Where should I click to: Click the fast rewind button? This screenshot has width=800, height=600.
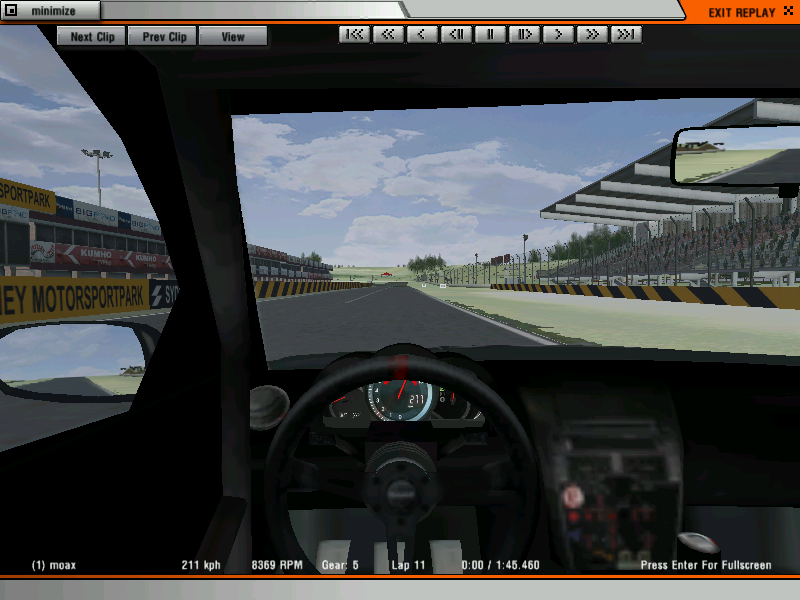tap(388, 35)
